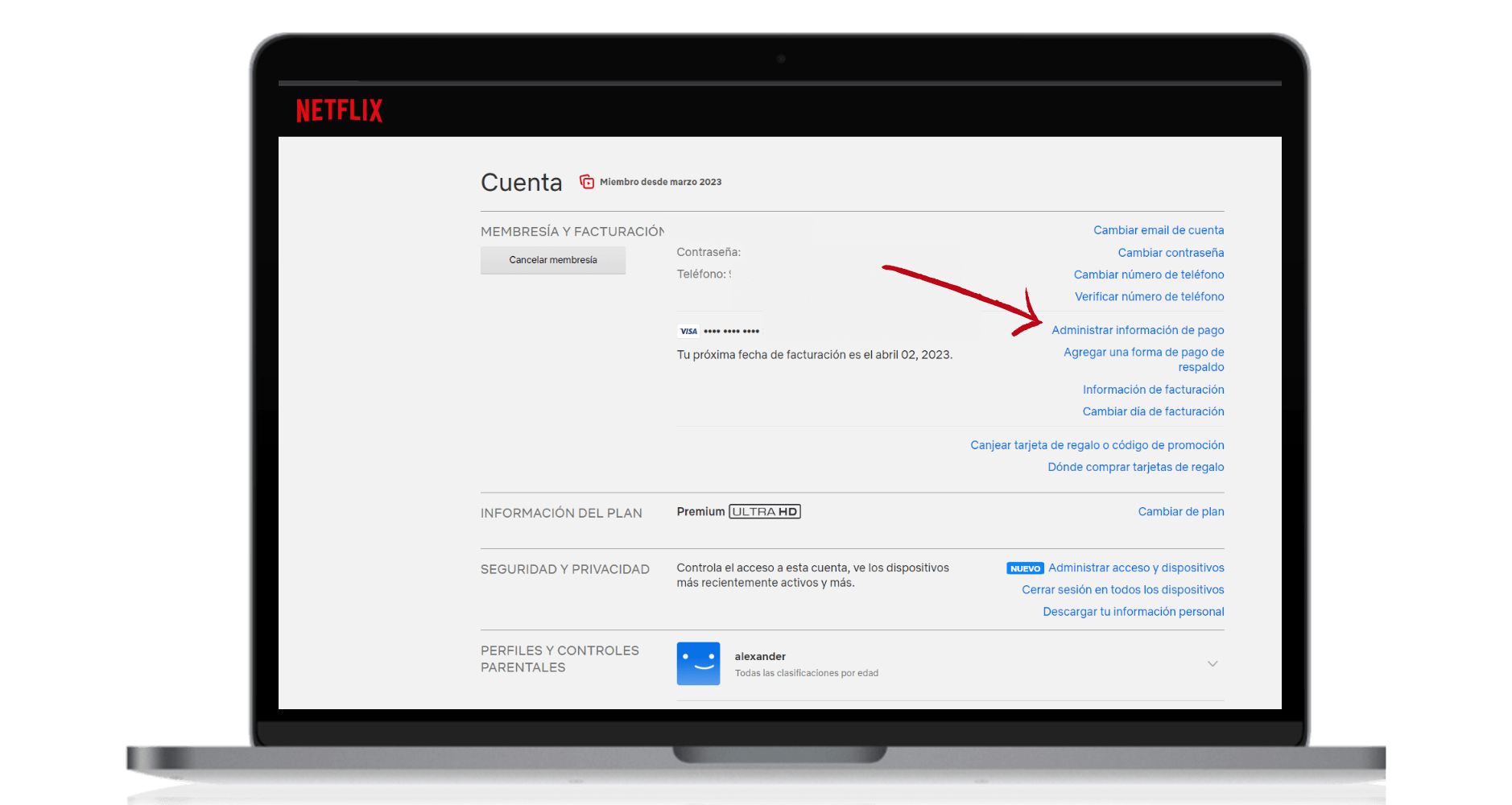Click the membership badge icon beside Cuenta

pyautogui.click(x=586, y=181)
